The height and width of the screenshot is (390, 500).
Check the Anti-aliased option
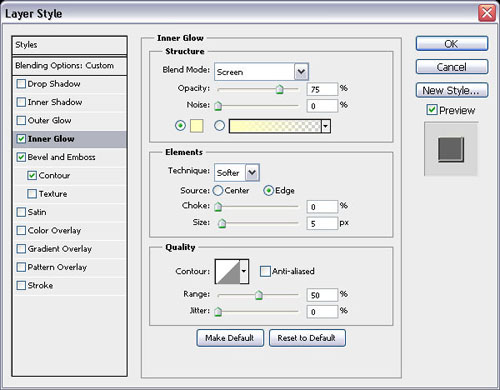[x=265, y=271]
